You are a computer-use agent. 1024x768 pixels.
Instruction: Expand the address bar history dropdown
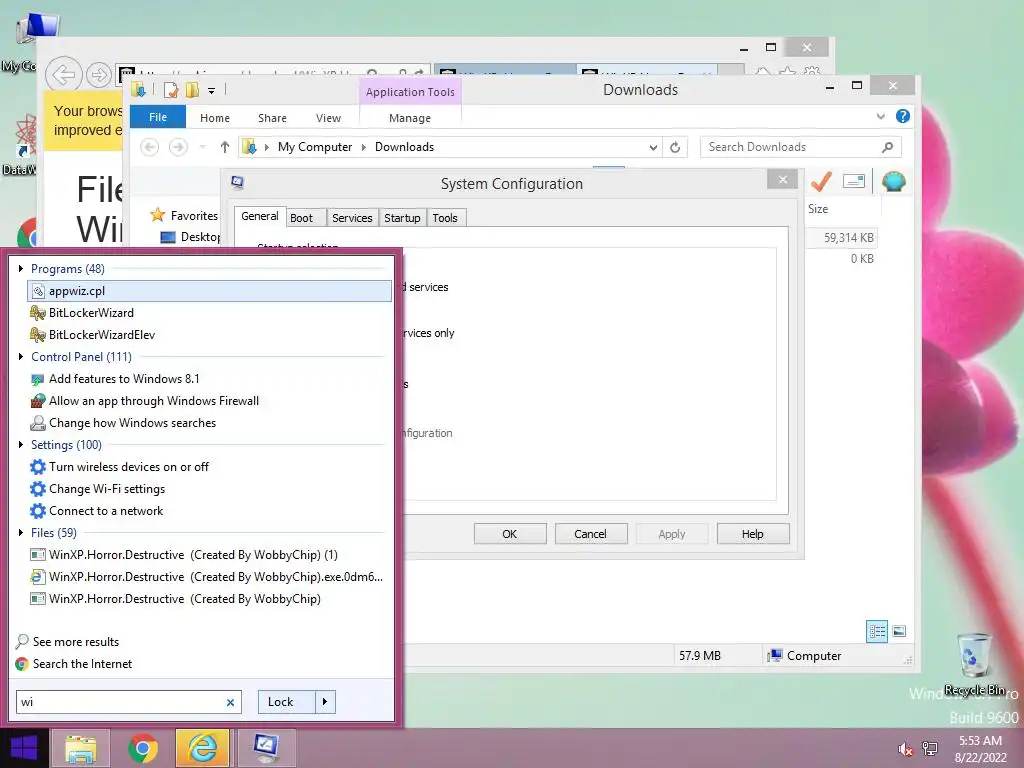[652, 148]
